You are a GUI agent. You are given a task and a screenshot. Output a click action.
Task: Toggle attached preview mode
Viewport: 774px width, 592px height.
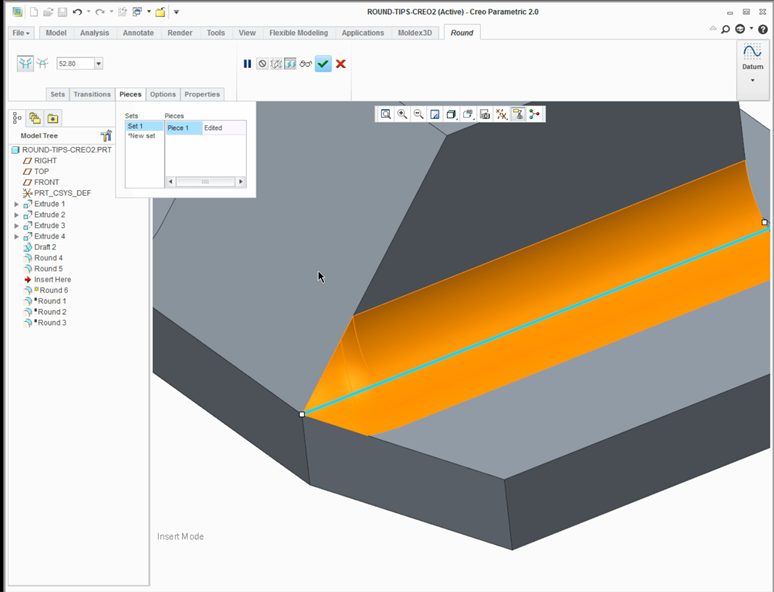pyautogui.click(x=290, y=64)
